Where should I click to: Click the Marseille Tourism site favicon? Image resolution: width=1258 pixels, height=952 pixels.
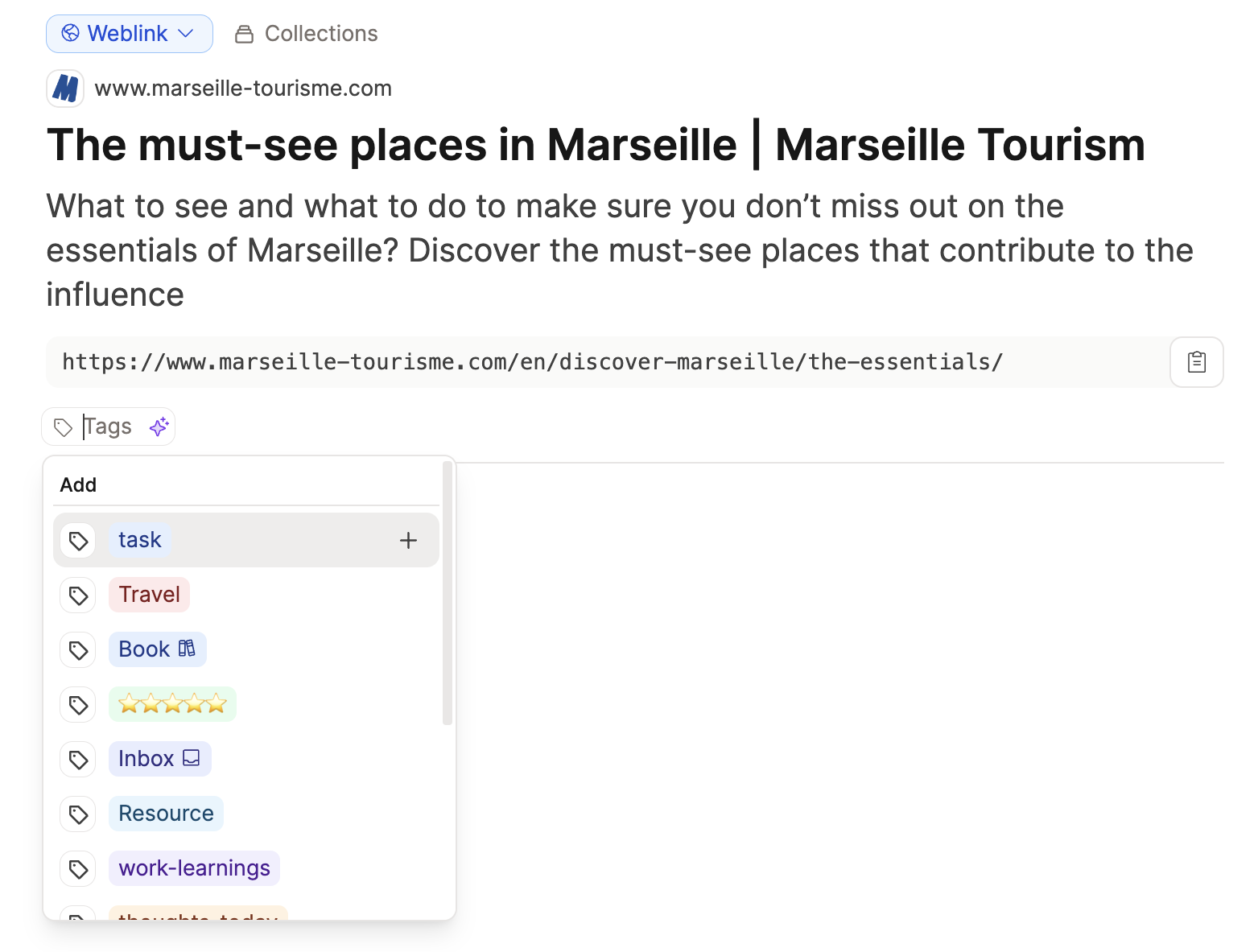click(x=65, y=89)
